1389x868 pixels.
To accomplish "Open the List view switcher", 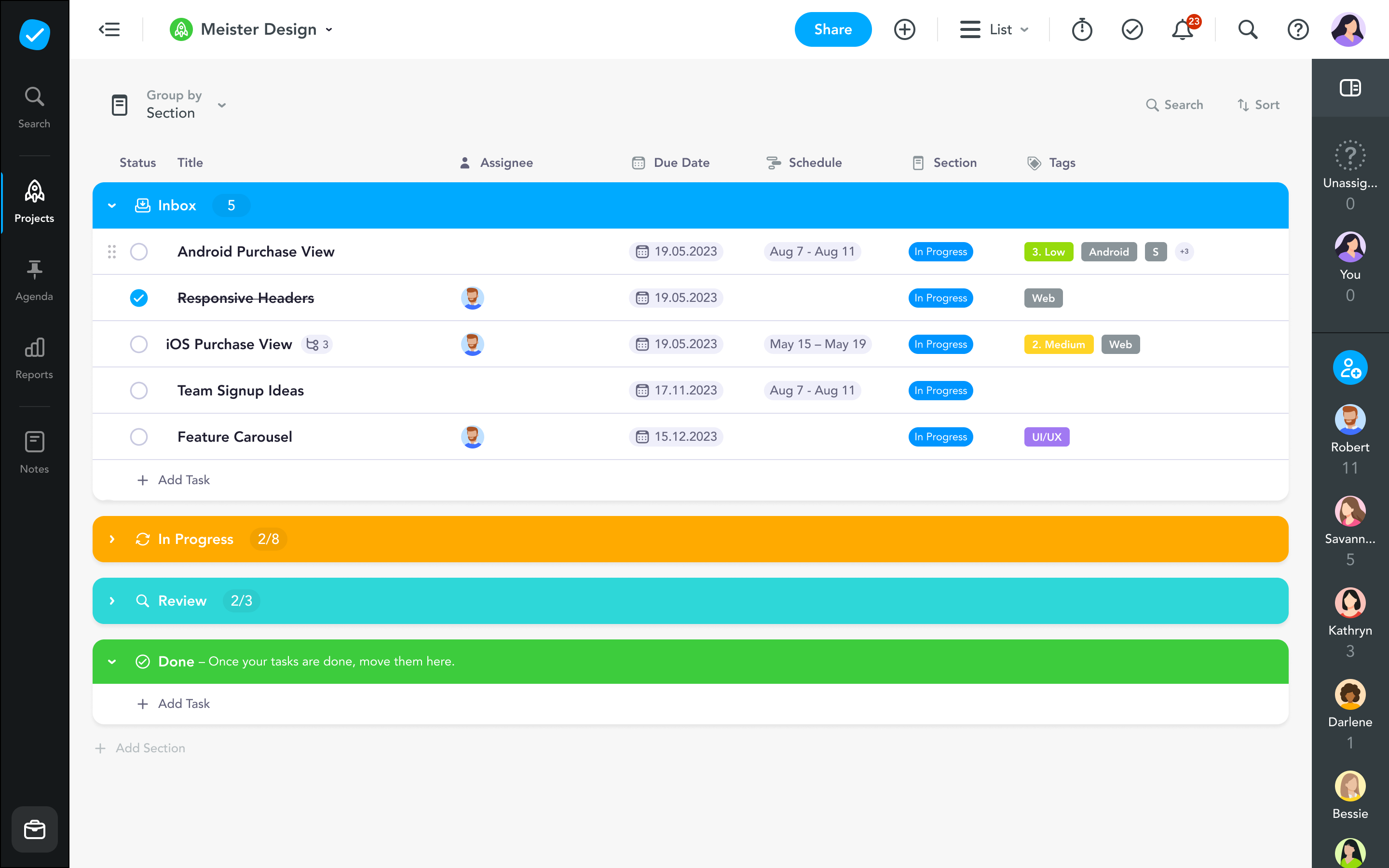I will coord(994,29).
